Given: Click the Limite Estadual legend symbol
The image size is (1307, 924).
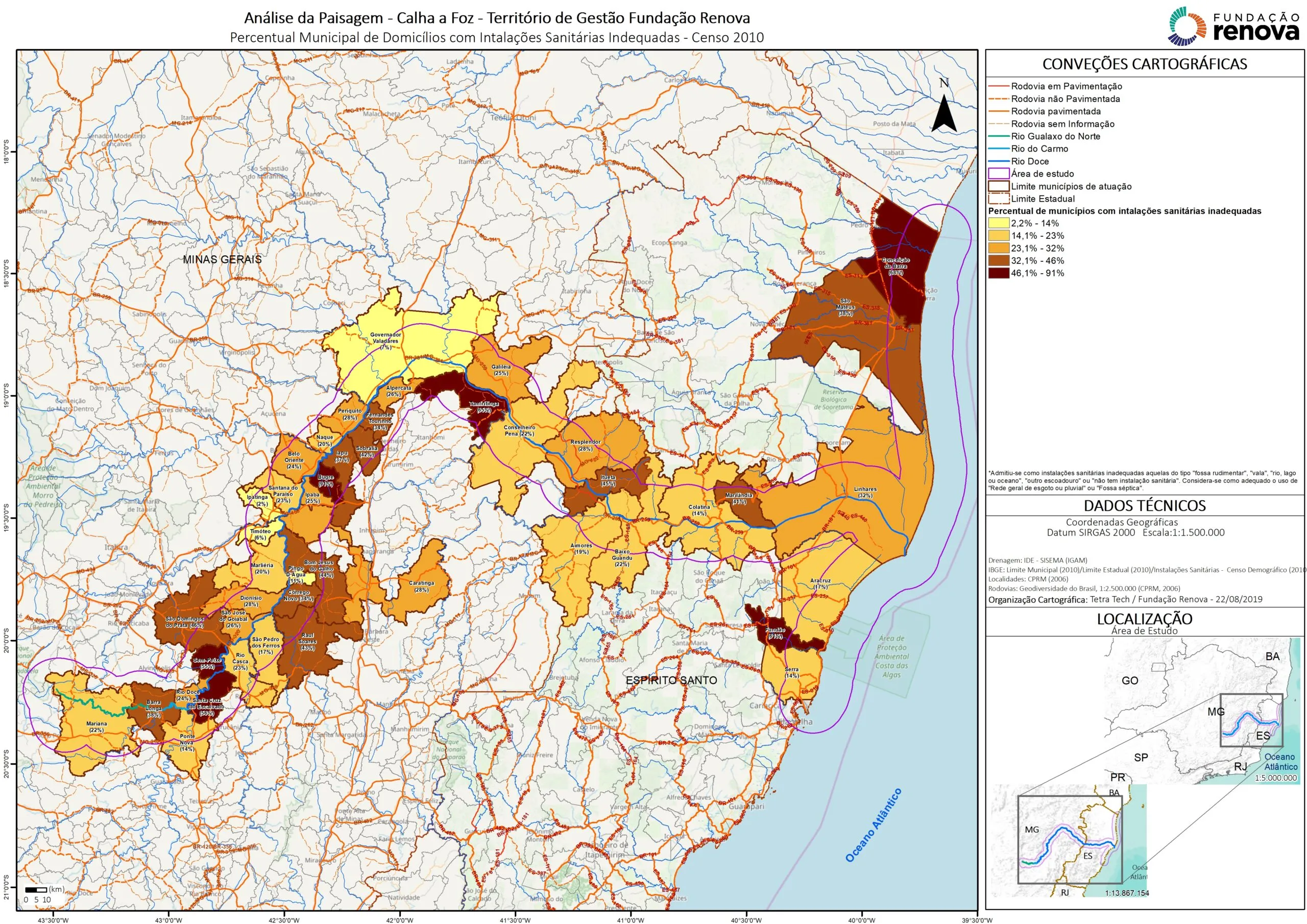Looking at the screenshot, I should pyautogui.click(x=999, y=199).
